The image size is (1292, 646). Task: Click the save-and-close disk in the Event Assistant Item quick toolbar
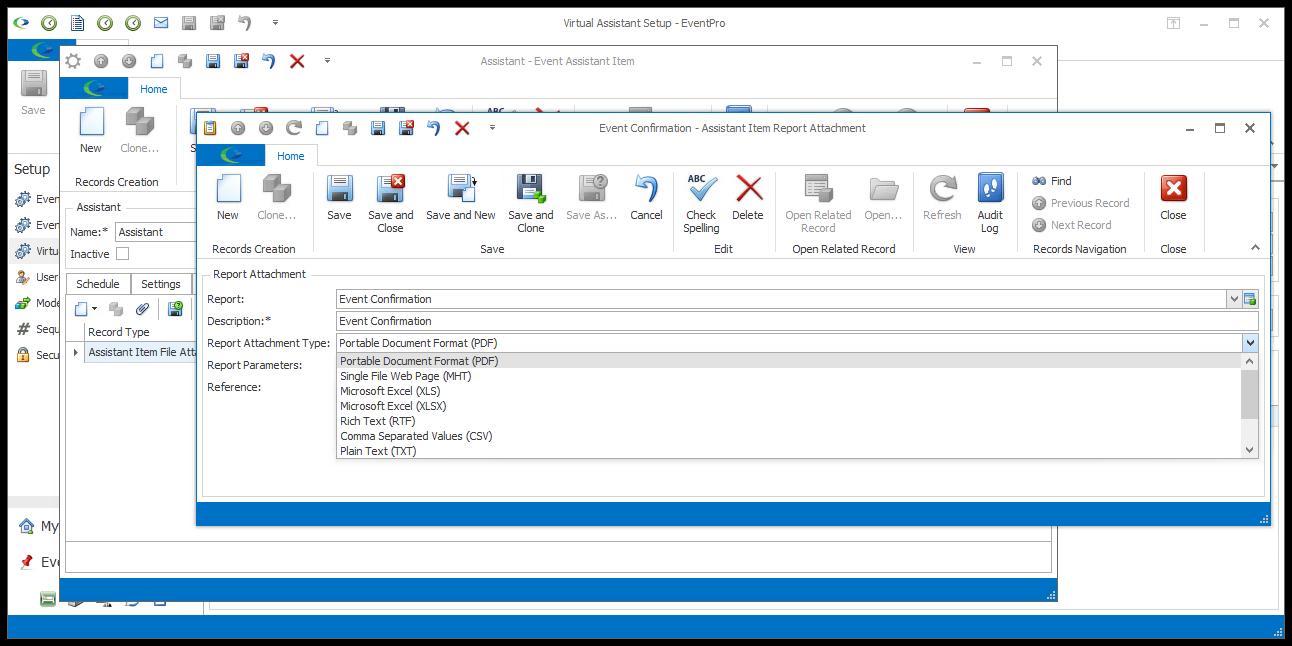(241, 61)
